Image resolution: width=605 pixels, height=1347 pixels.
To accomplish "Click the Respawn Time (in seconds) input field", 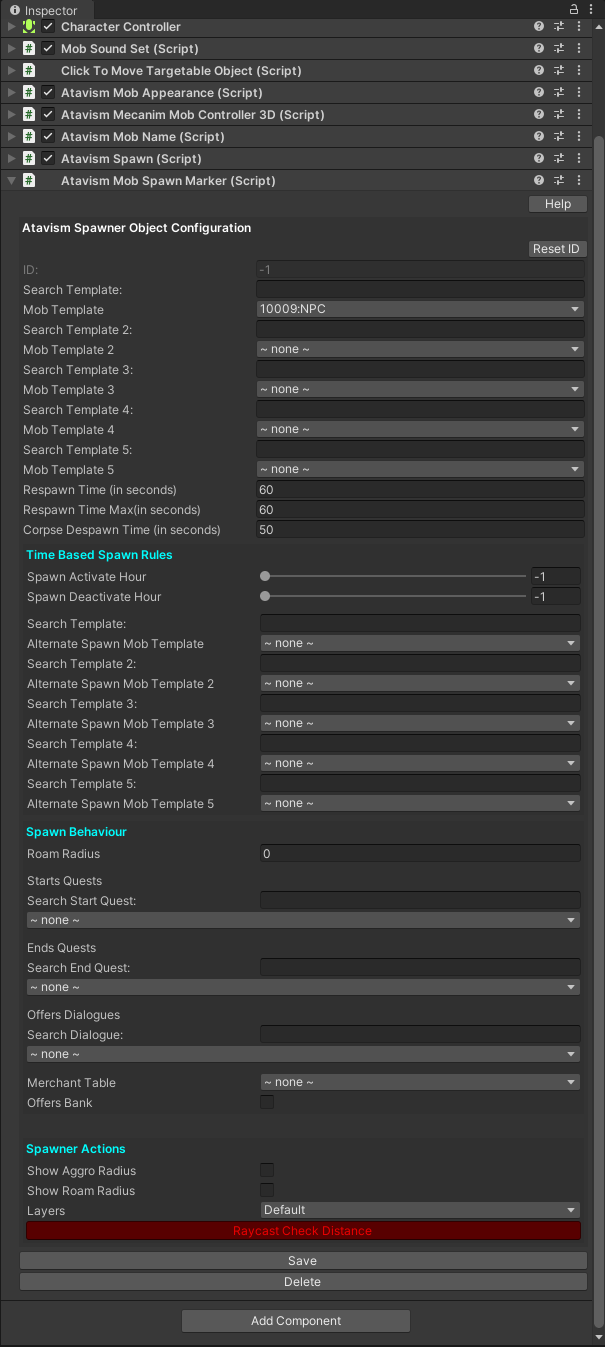I will (420, 490).
